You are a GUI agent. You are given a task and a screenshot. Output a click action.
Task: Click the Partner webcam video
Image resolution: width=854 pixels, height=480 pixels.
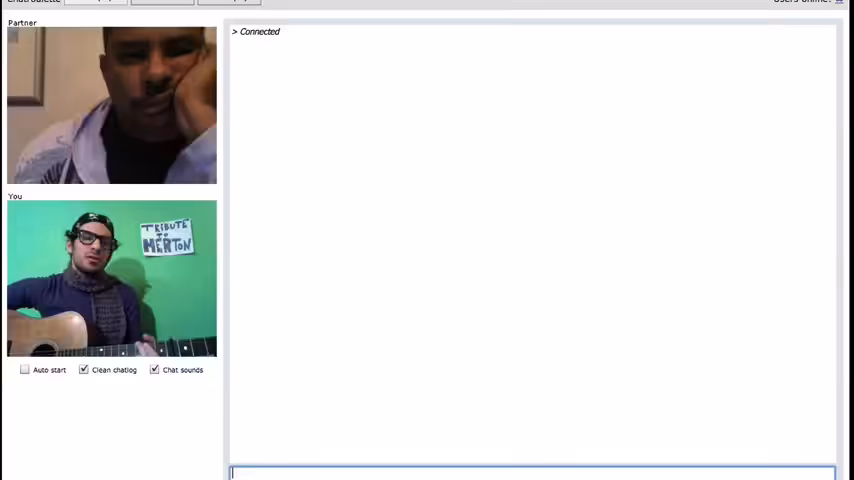pyautogui.click(x=112, y=105)
